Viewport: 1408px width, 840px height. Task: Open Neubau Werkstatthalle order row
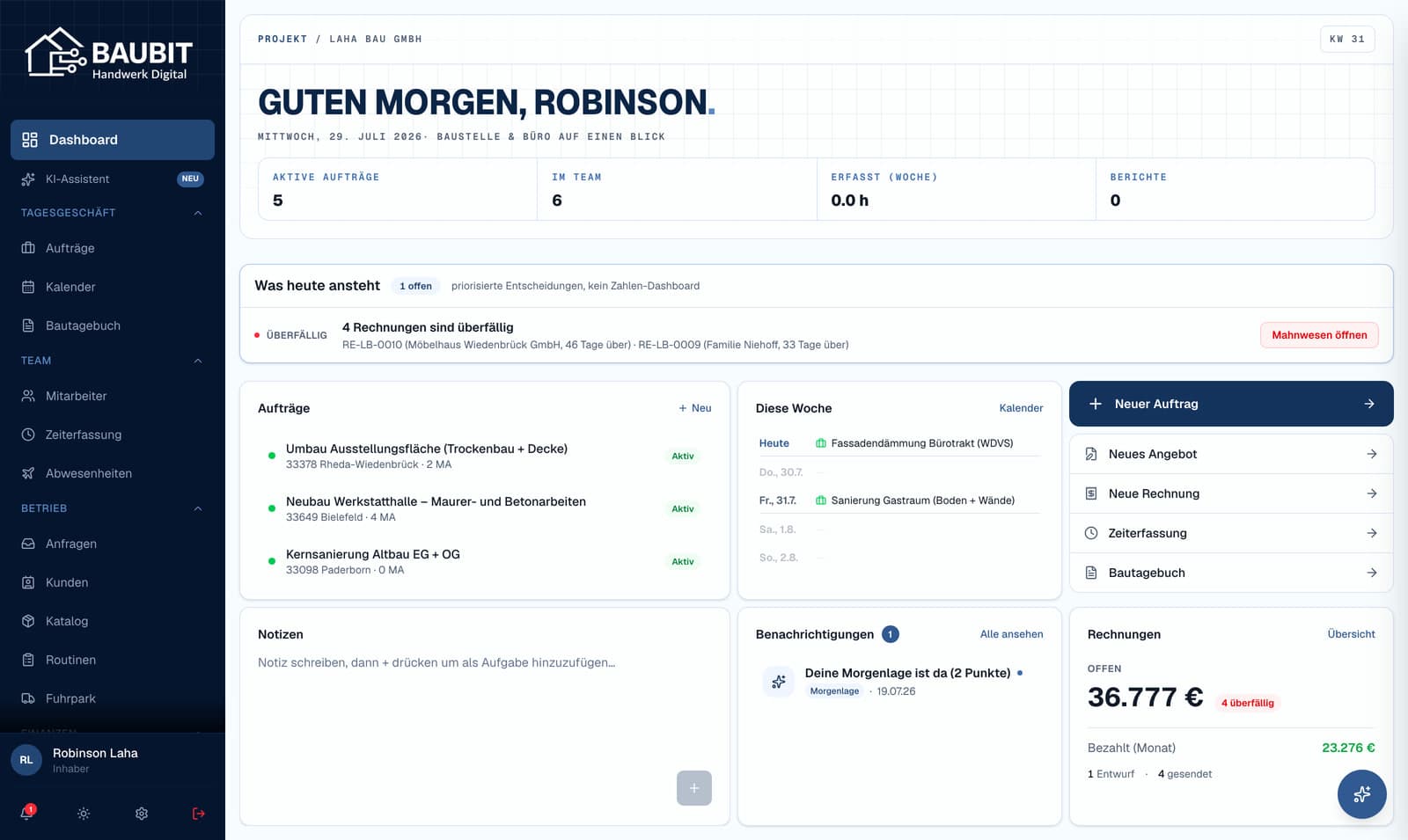click(484, 508)
